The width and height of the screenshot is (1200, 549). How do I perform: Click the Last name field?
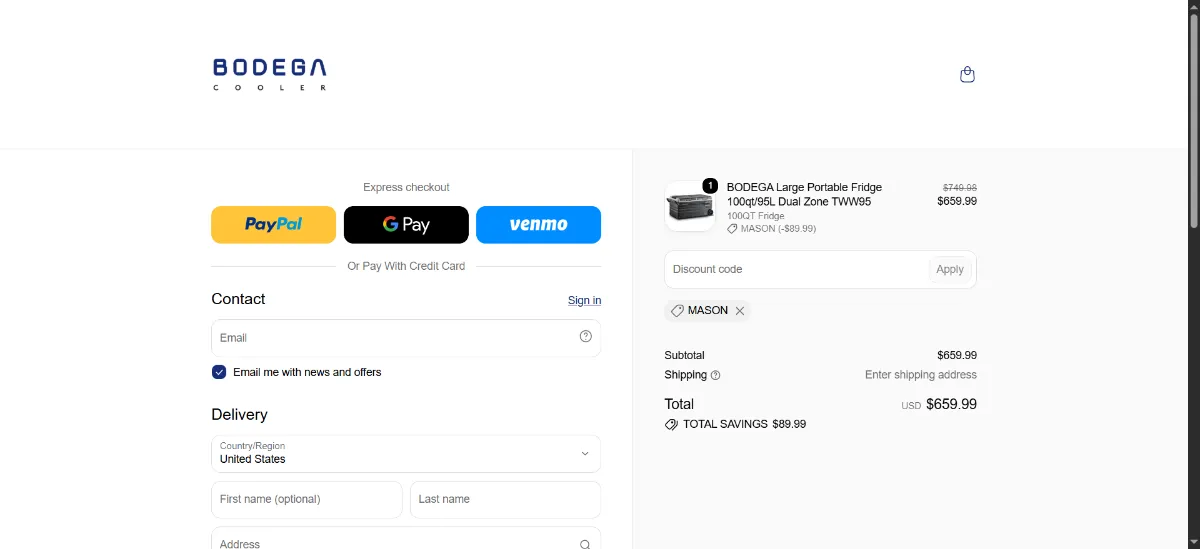click(505, 499)
